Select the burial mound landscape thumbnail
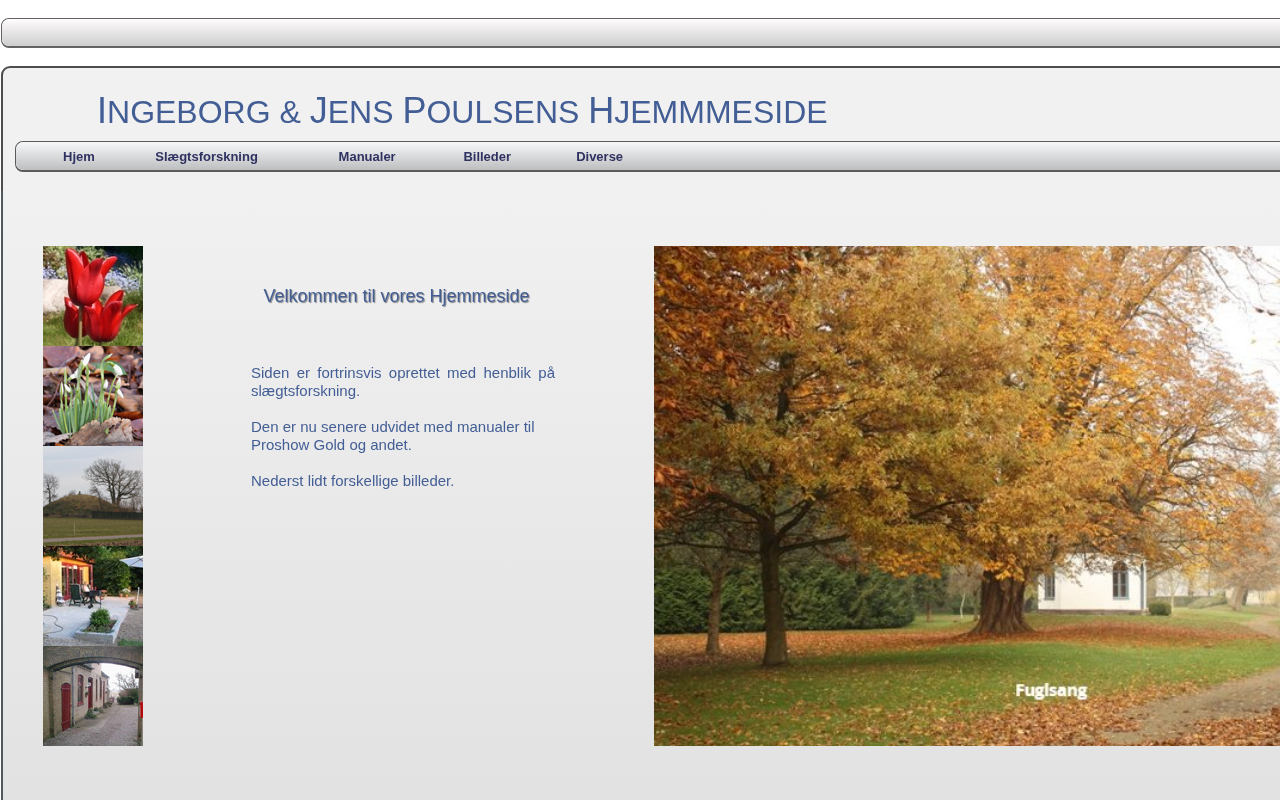The width and height of the screenshot is (1280, 800). (x=93, y=496)
